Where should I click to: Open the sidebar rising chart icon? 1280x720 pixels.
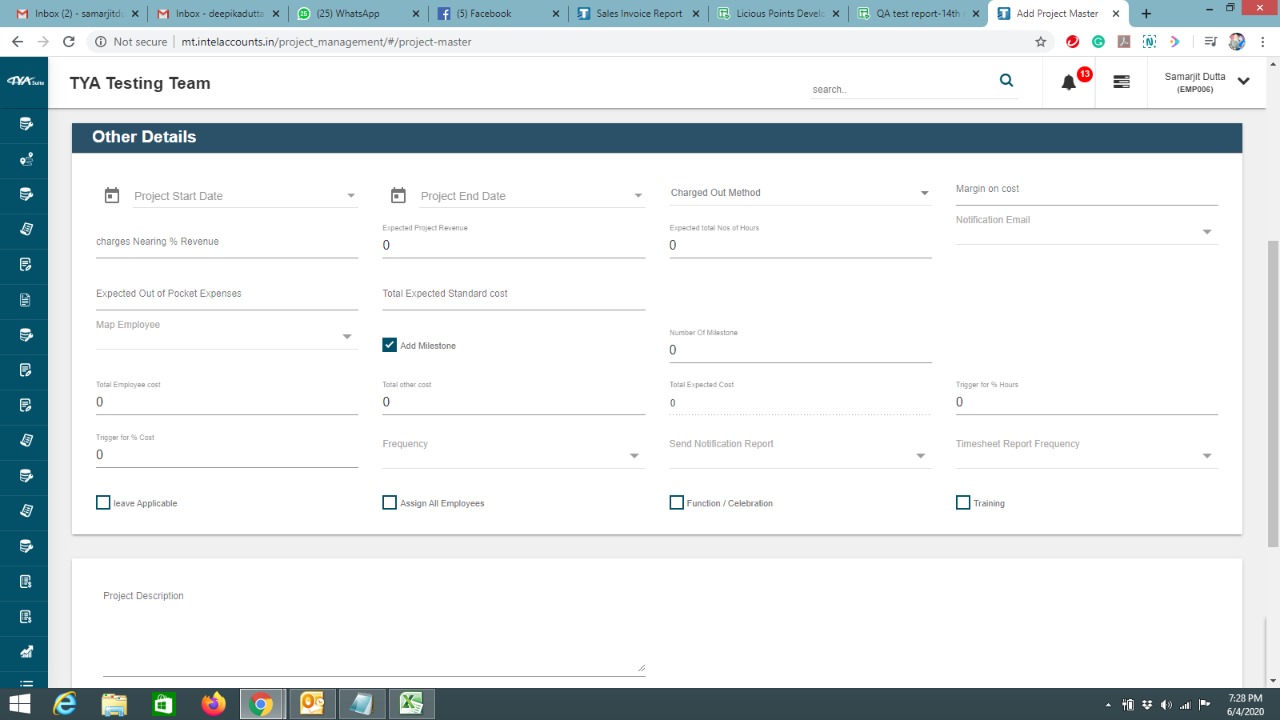pos(26,652)
